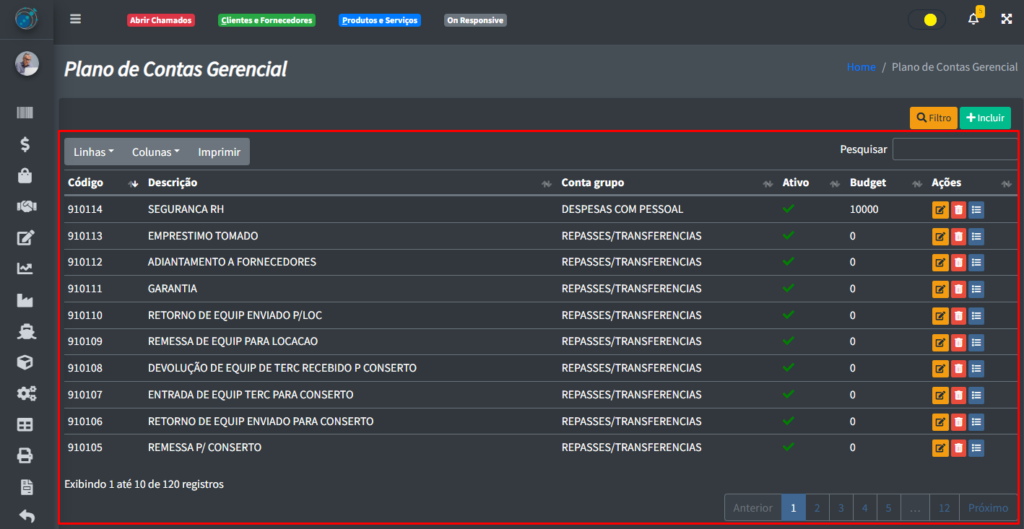Viewport: 1024px width, 529px height.
Task: Open list details for REMESSA P/ CONSERTO
Action: (x=976, y=447)
